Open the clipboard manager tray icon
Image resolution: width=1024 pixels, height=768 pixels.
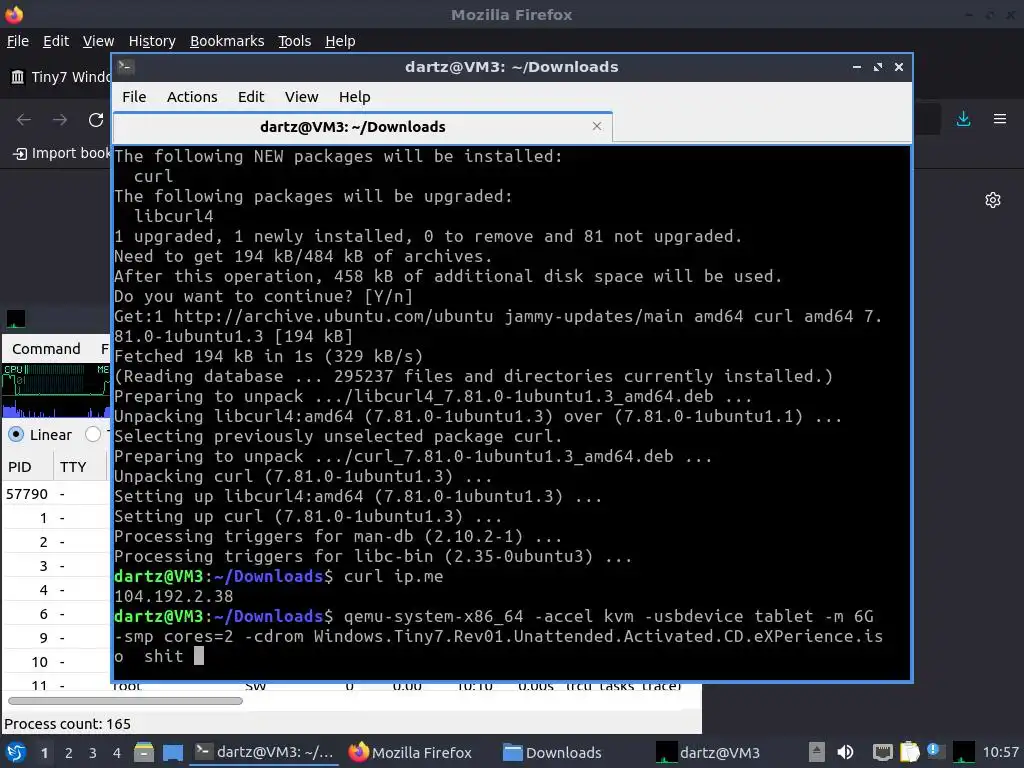pos(909,752)
